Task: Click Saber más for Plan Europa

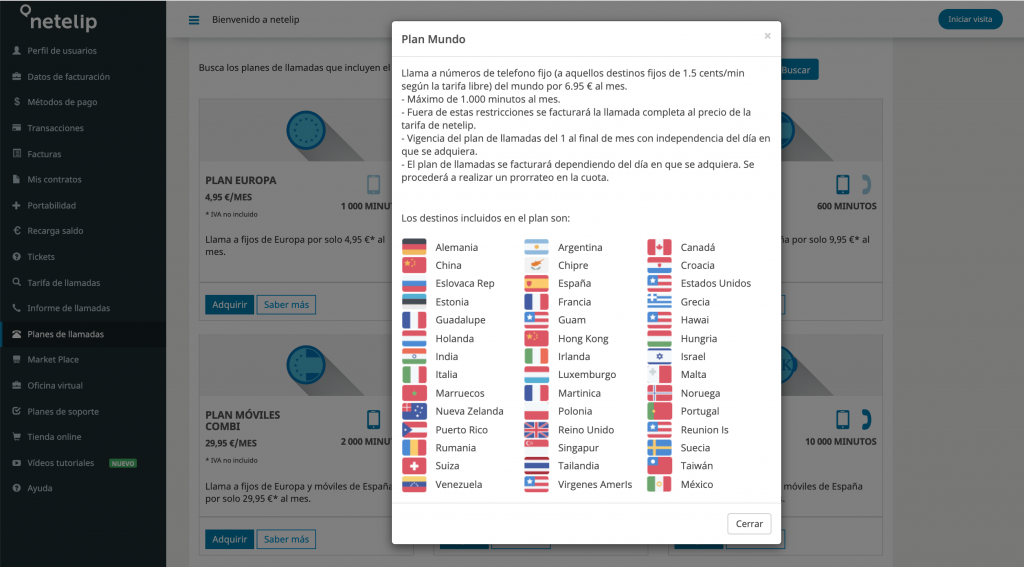Action: point(286,304)
